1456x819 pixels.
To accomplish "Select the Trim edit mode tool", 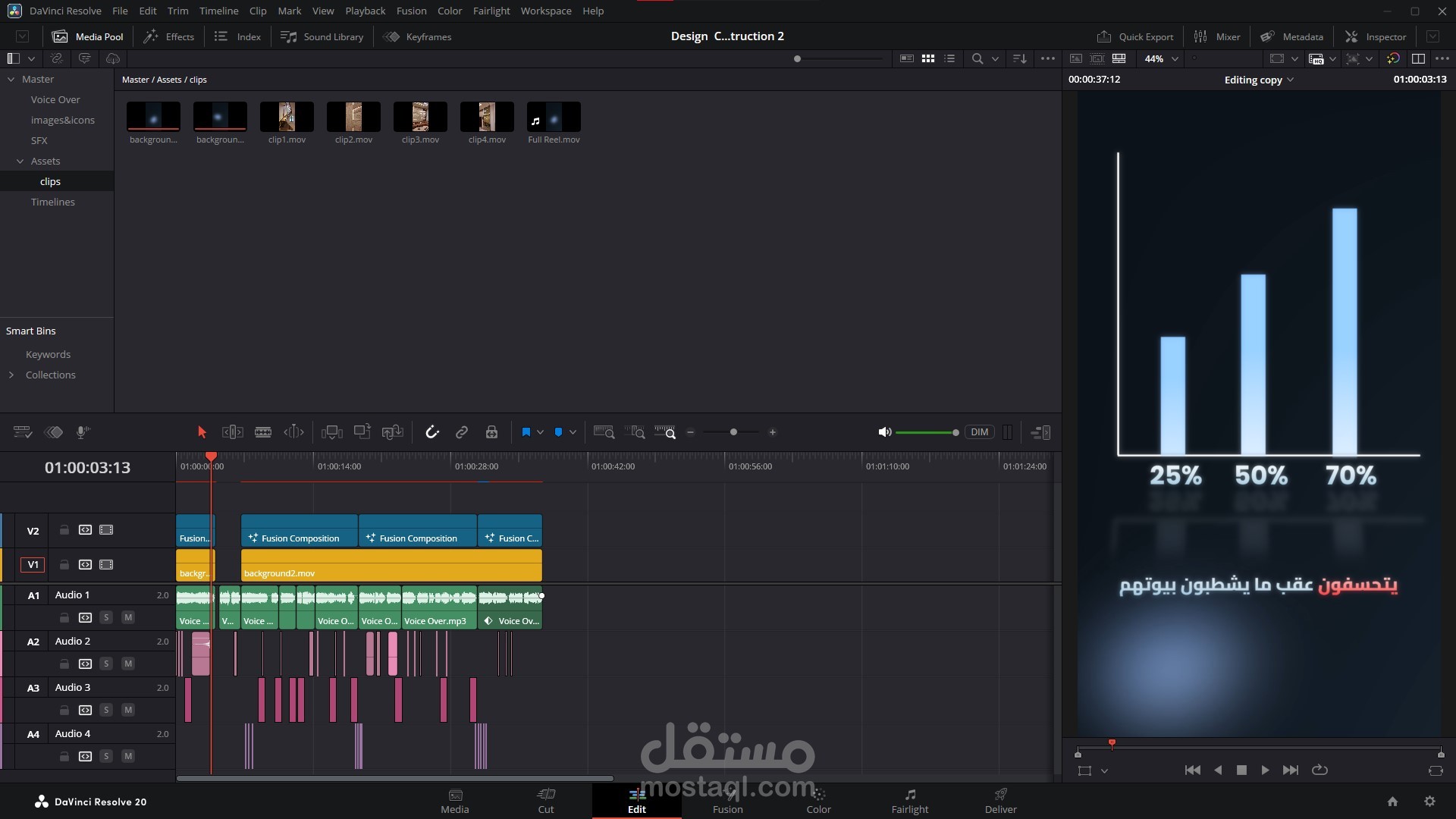I will click(x=232, y=432).
